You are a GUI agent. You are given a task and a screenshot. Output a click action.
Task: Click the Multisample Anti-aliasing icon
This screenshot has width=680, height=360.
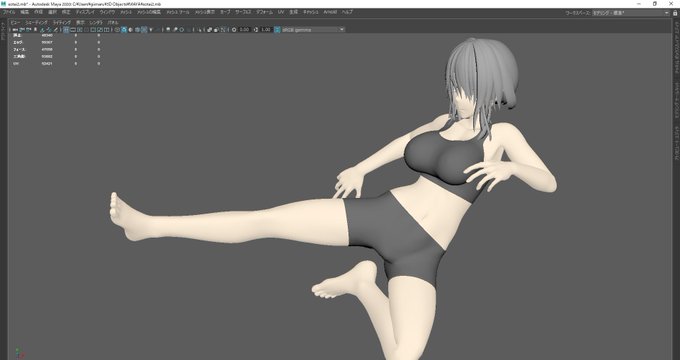click(182, 29)
